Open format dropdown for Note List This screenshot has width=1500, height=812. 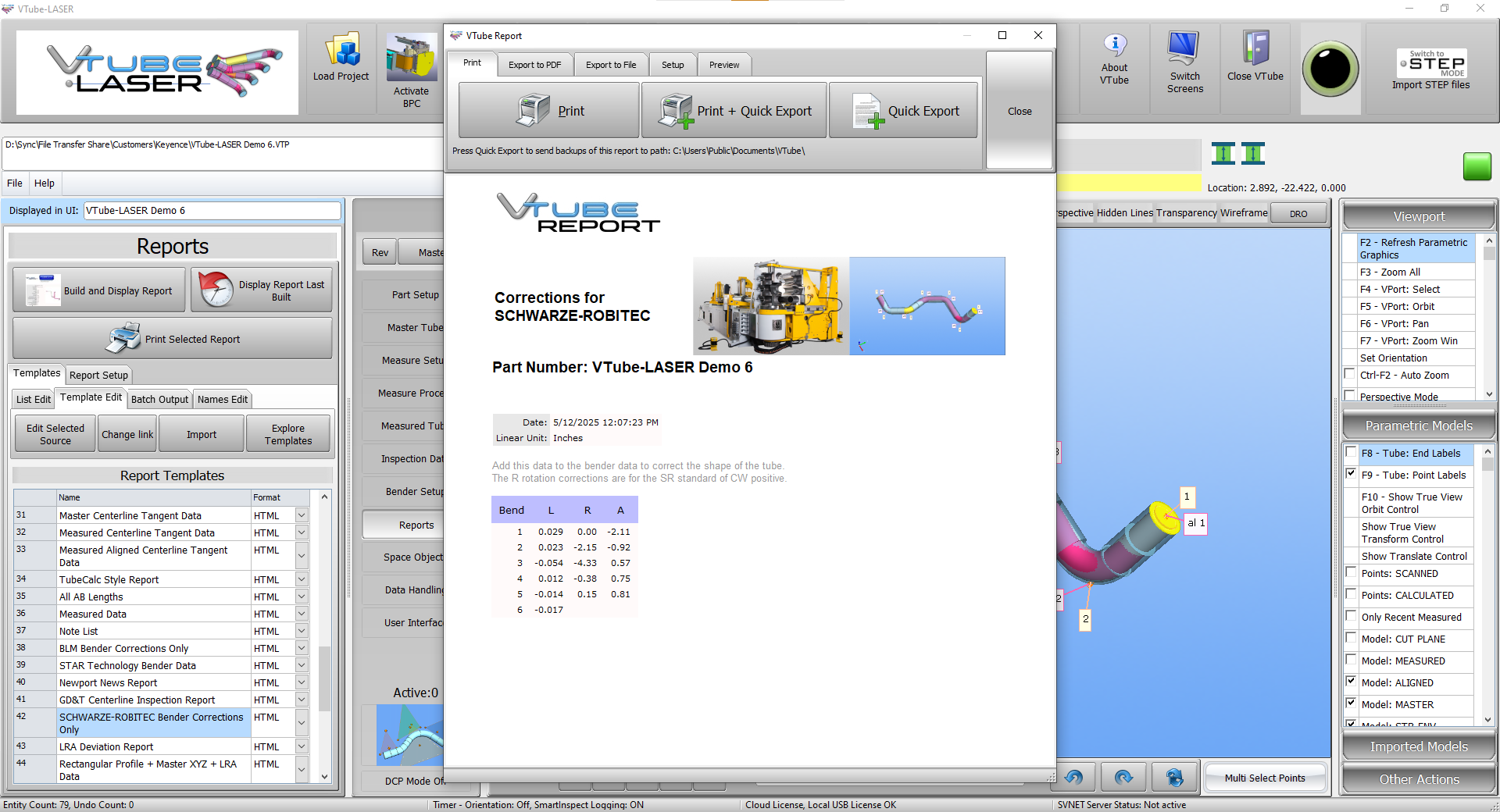(302, 631)
